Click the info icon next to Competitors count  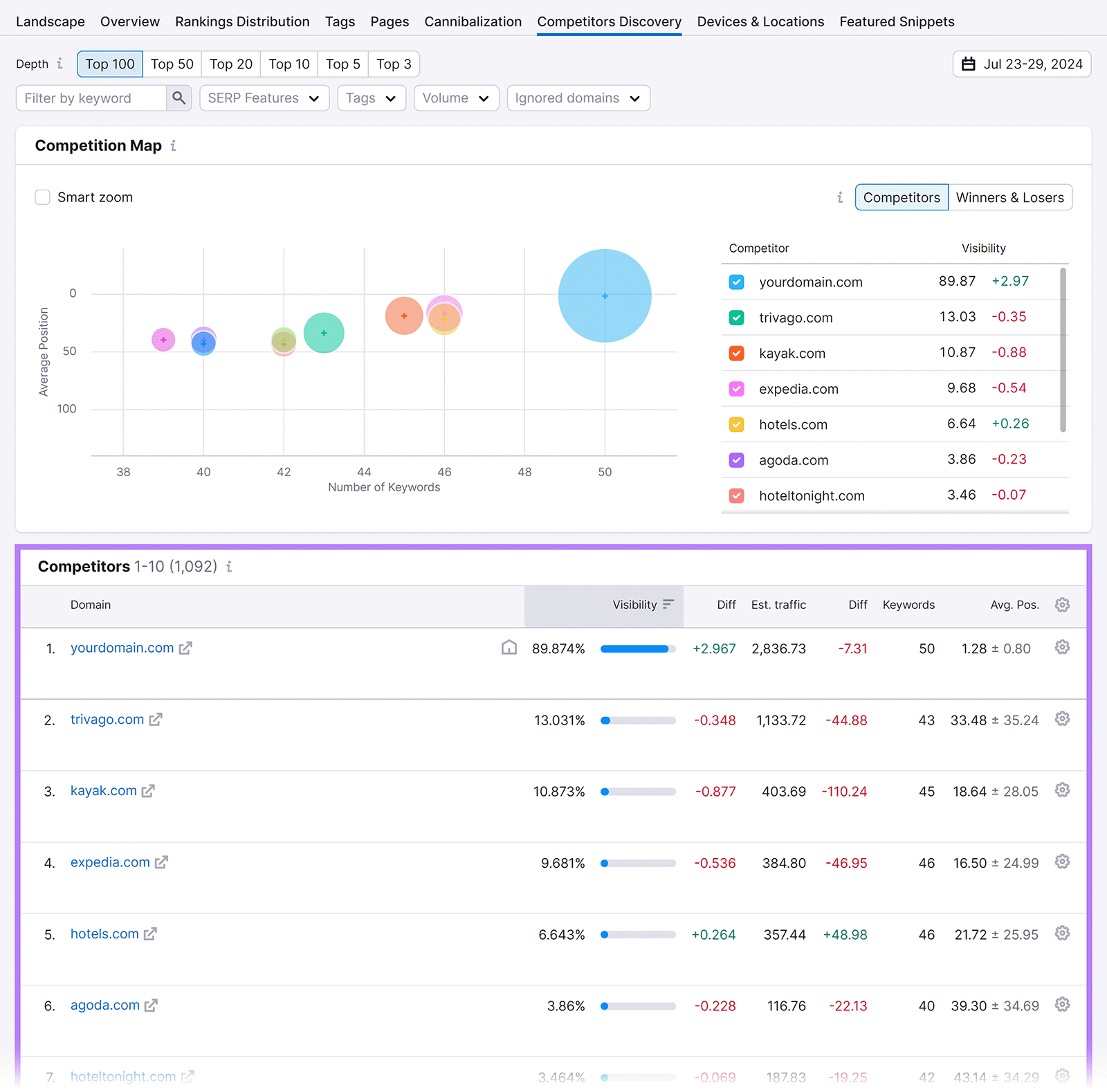pos(229,567)
